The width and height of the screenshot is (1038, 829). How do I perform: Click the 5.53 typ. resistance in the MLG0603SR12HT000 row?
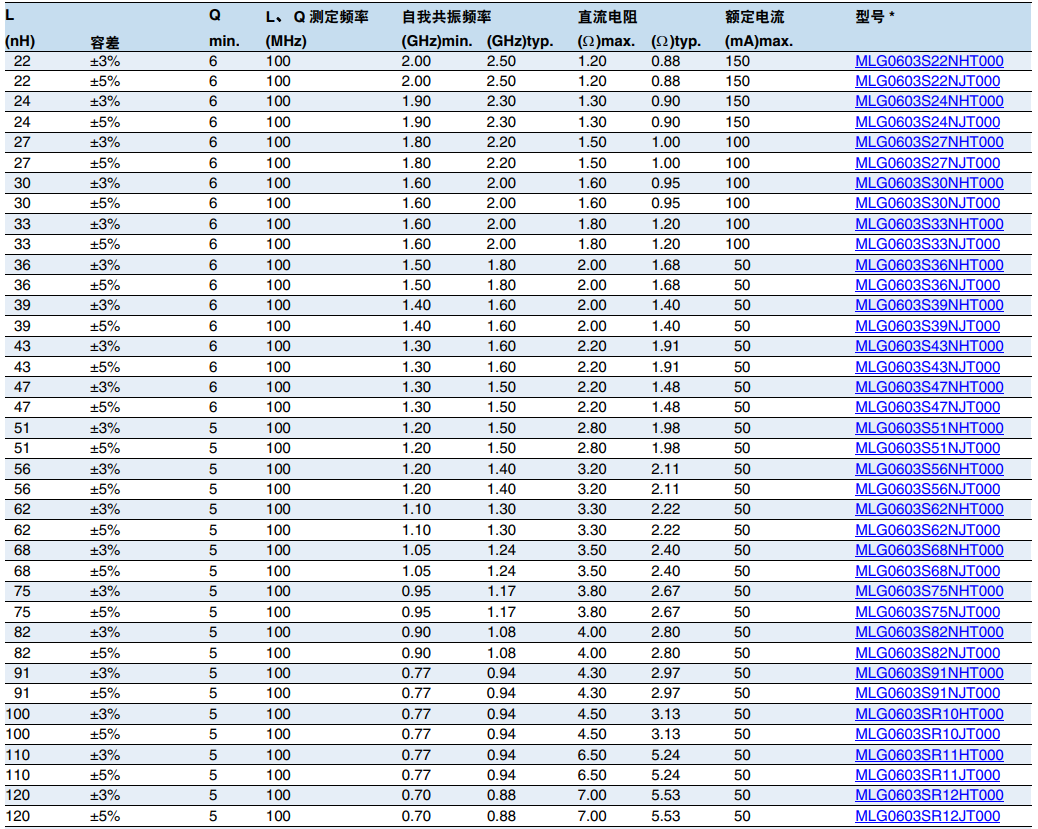(665, 795)
